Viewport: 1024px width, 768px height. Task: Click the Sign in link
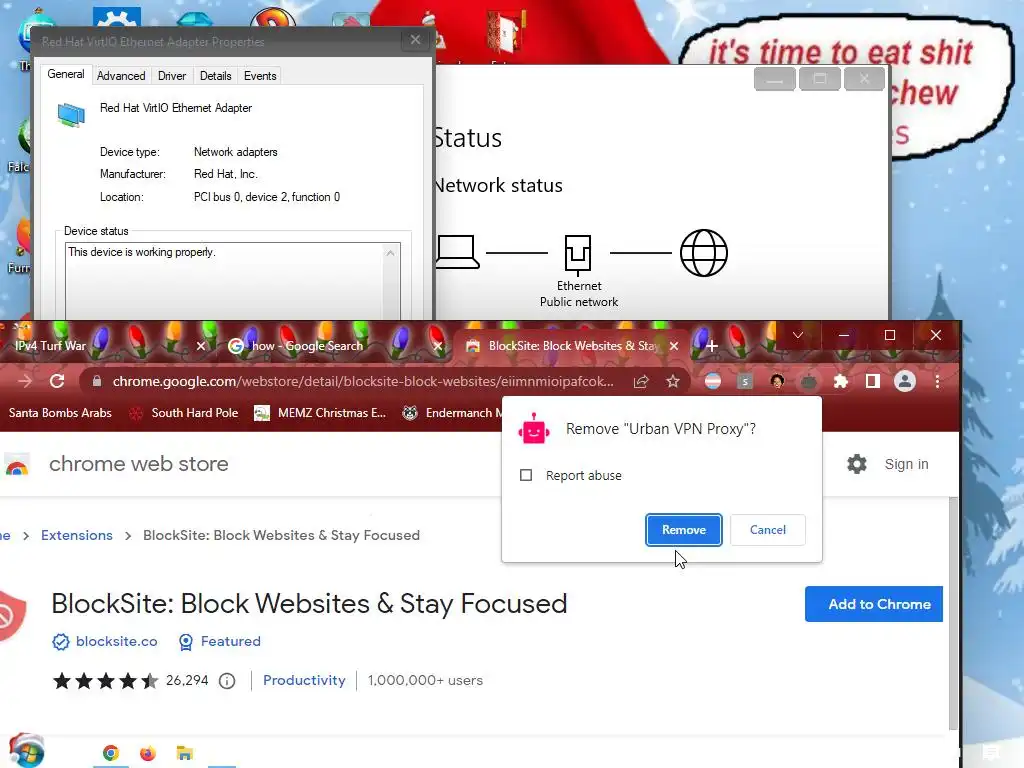[x=906, y=464]
